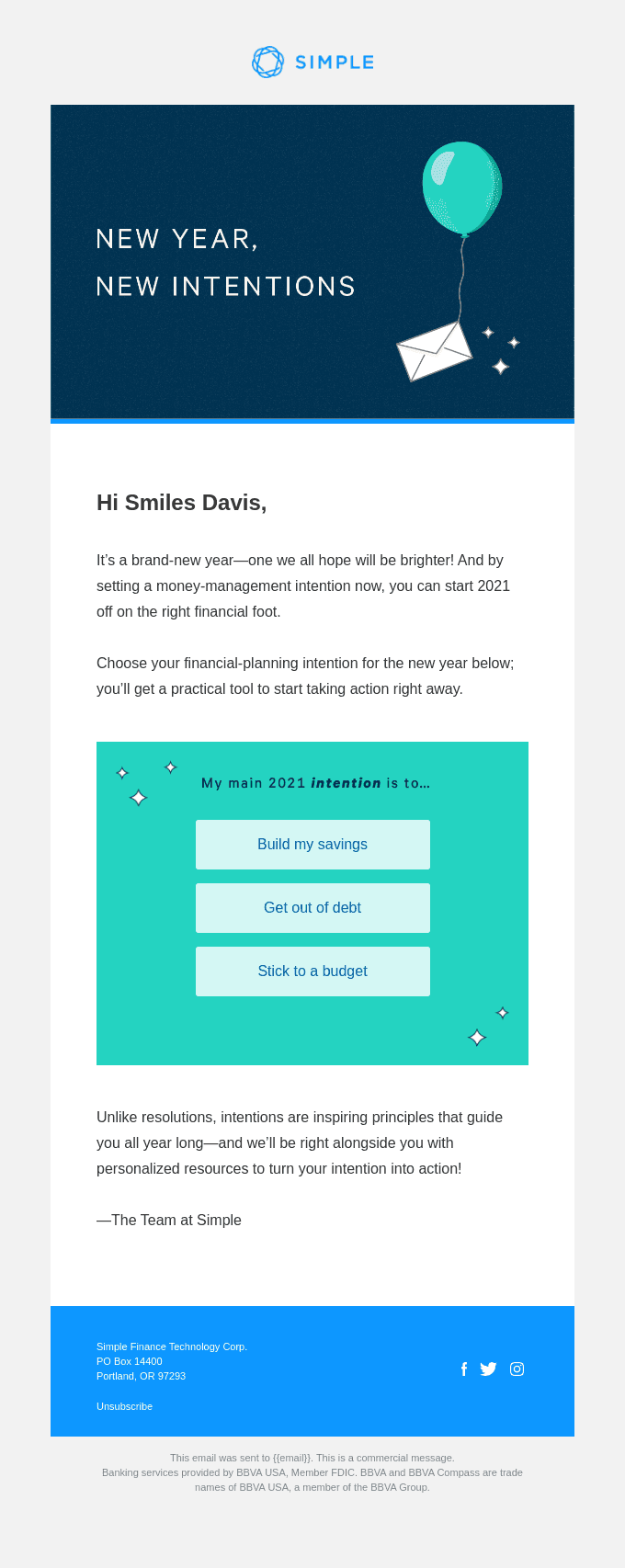The width and height of the screenshot is (625, 1568).
Task: Click the Simple Finance Technology Corp. address
Action: pos(172,1361)
